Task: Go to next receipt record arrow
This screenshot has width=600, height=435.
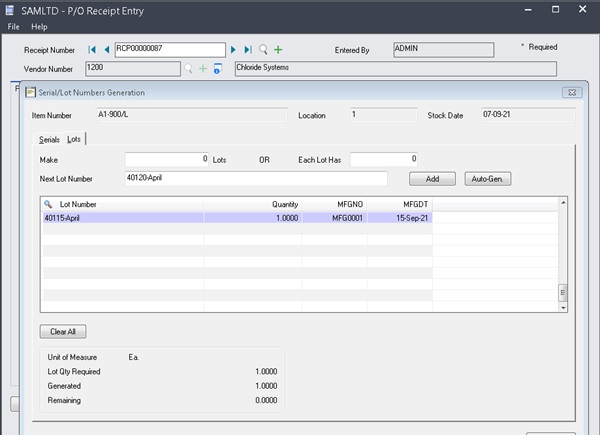Action: [233, 50]
